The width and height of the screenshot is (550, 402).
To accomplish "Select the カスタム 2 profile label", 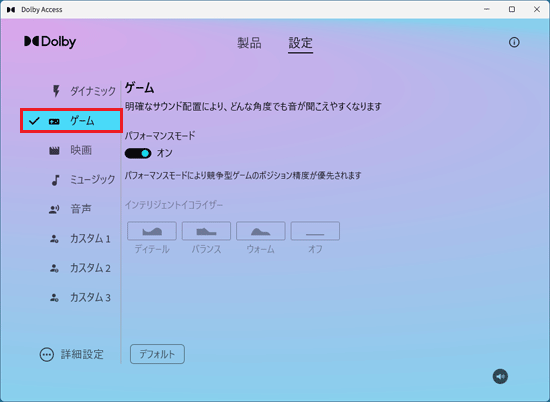I will pos(90,268).
